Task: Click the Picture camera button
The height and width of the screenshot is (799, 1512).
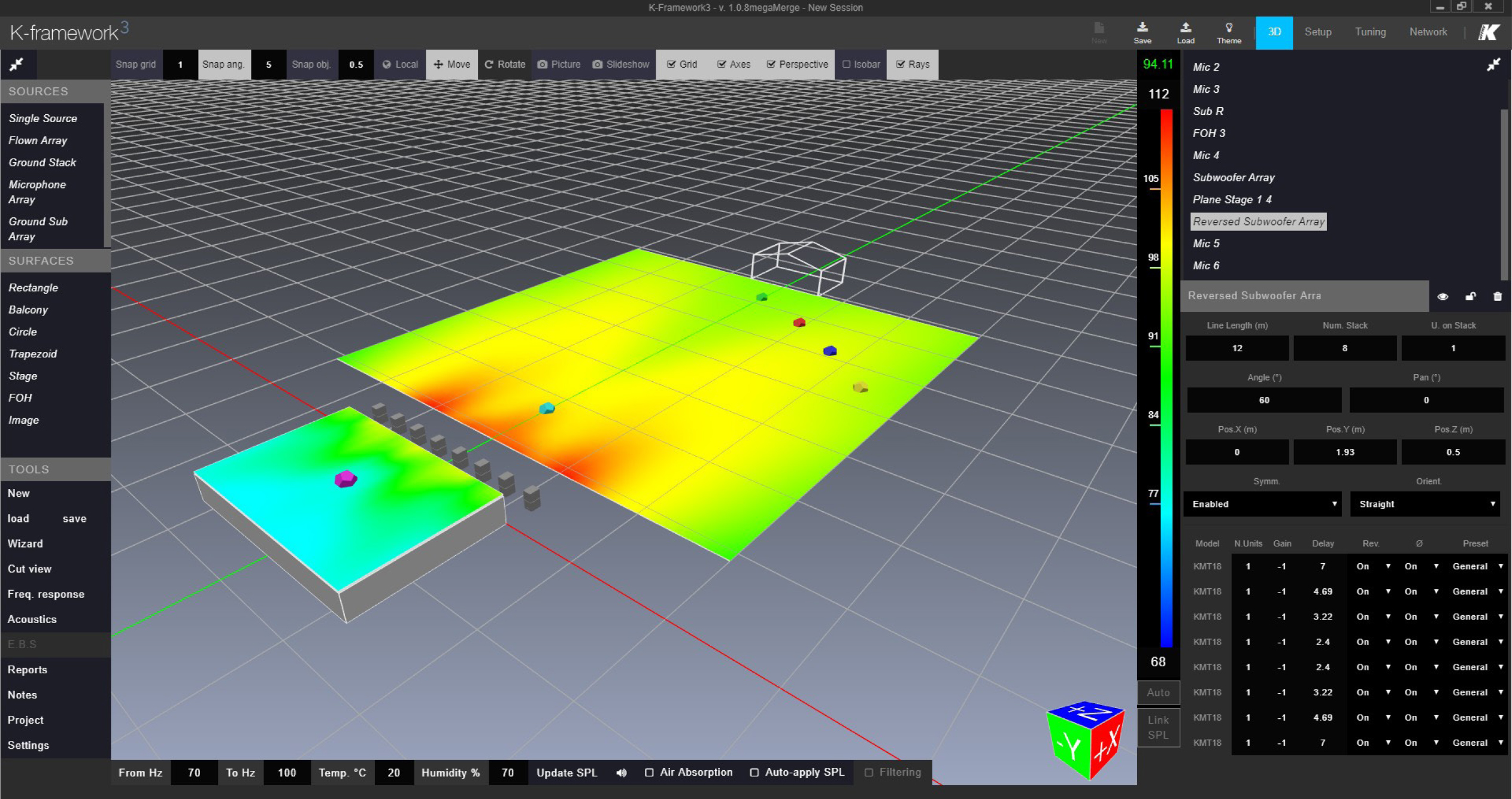Action: coord(559,64)
